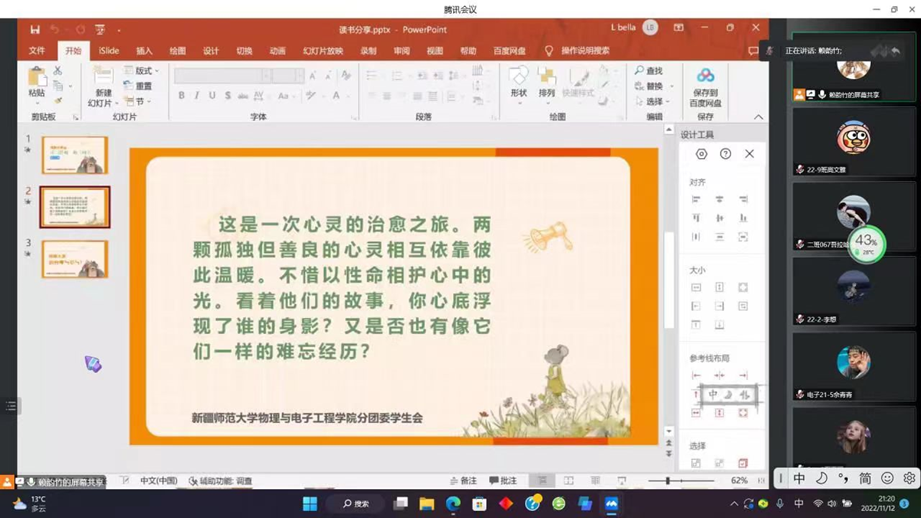Click the Reset (重置) button
921x518 pixels.
pyautogui.click(x=138, y=86)
